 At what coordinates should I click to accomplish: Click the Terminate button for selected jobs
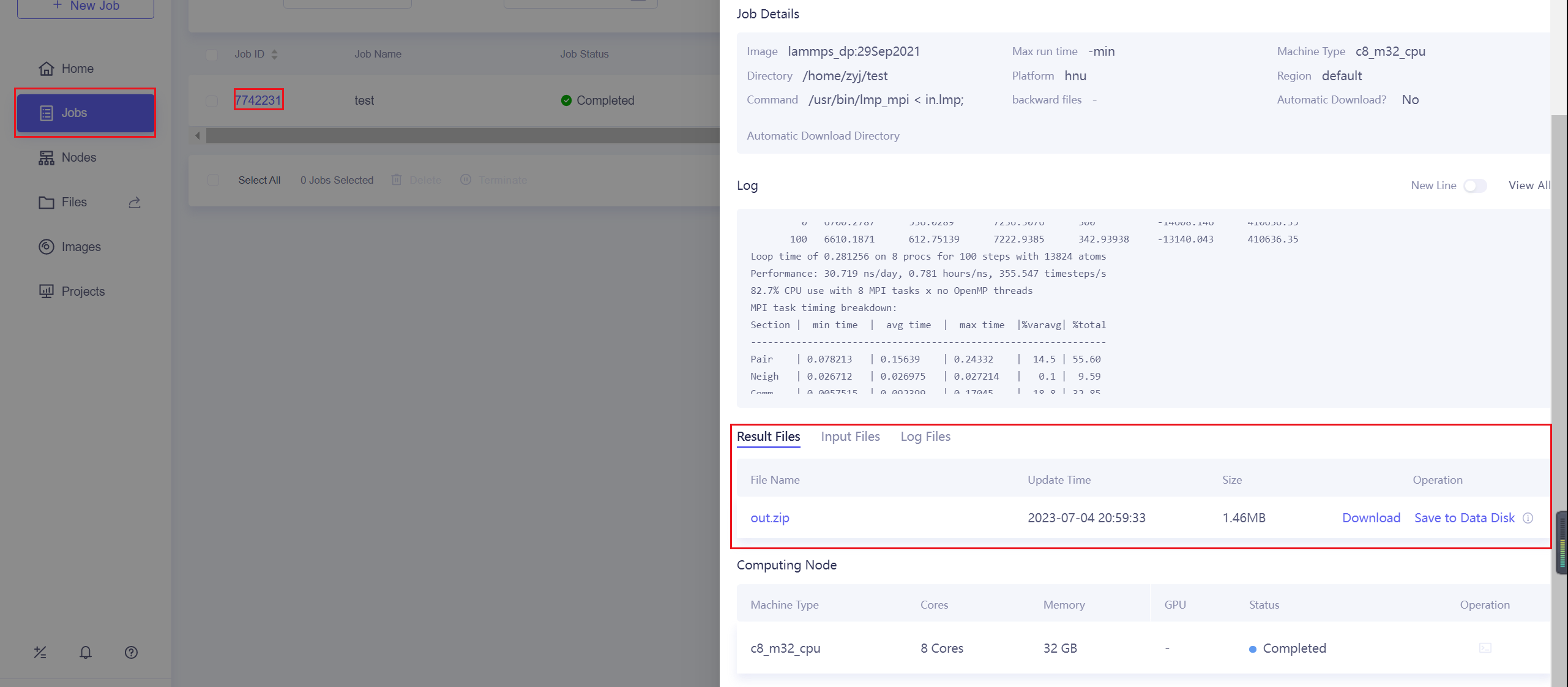coord(494,180)
